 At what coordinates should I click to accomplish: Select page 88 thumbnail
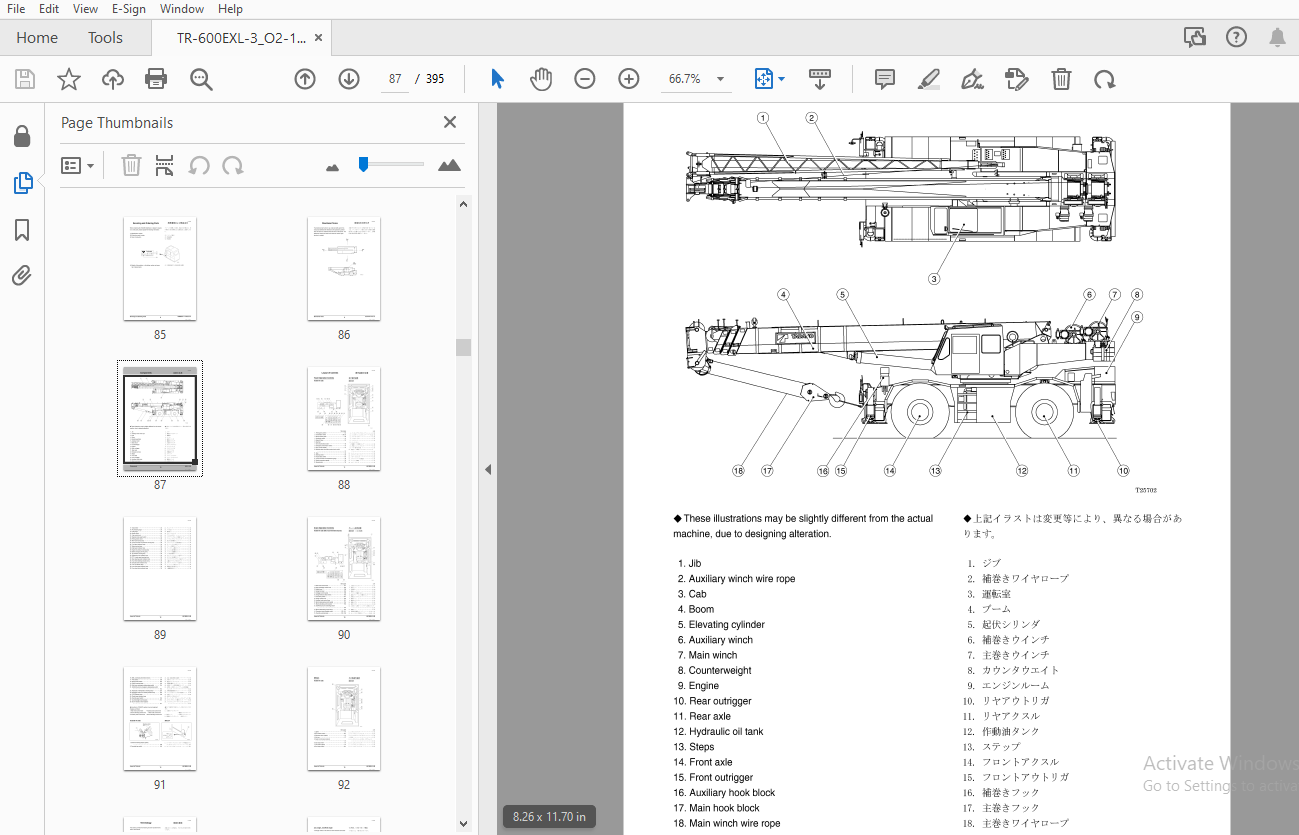(x=344, y=419)
